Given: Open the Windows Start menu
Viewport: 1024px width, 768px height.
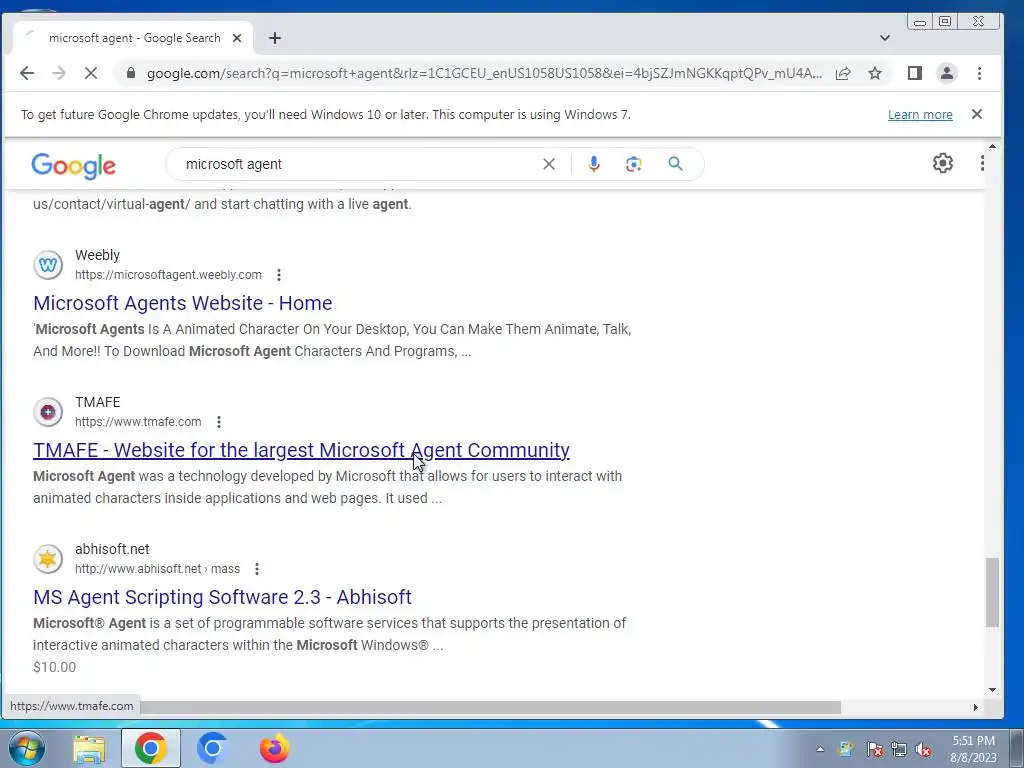Looking at the screenshot, I should [x=26, y=748].
